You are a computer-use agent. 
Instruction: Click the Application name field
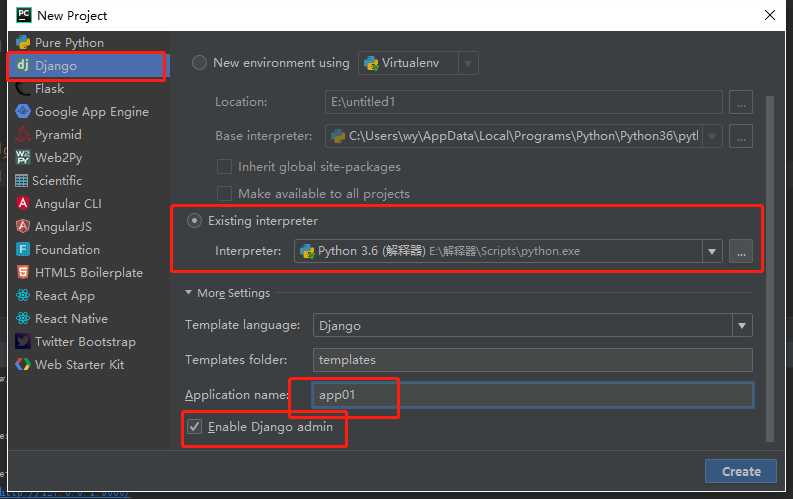(533, 395)
